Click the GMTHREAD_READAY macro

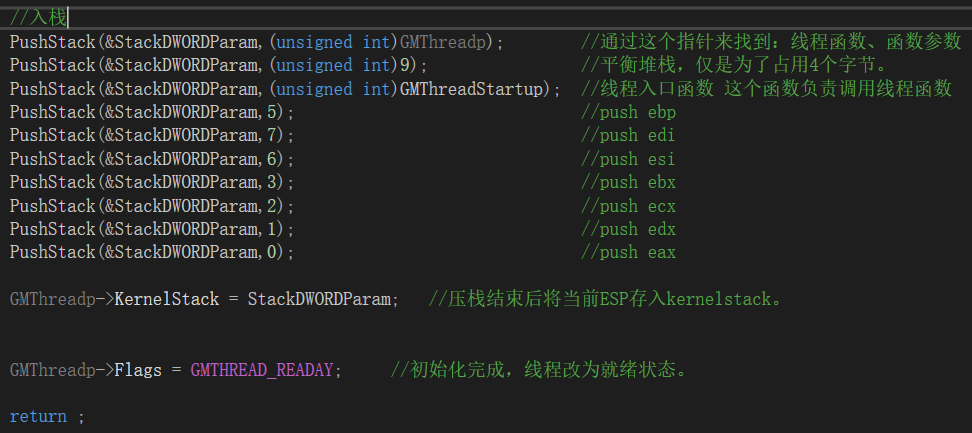(262, 370)
